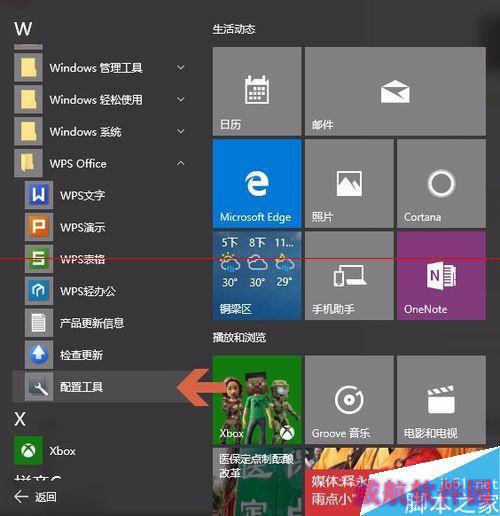Expand Windows 系统 folder chevron
The height and width of the screenshot is (516, 500).
coord(180,131)
